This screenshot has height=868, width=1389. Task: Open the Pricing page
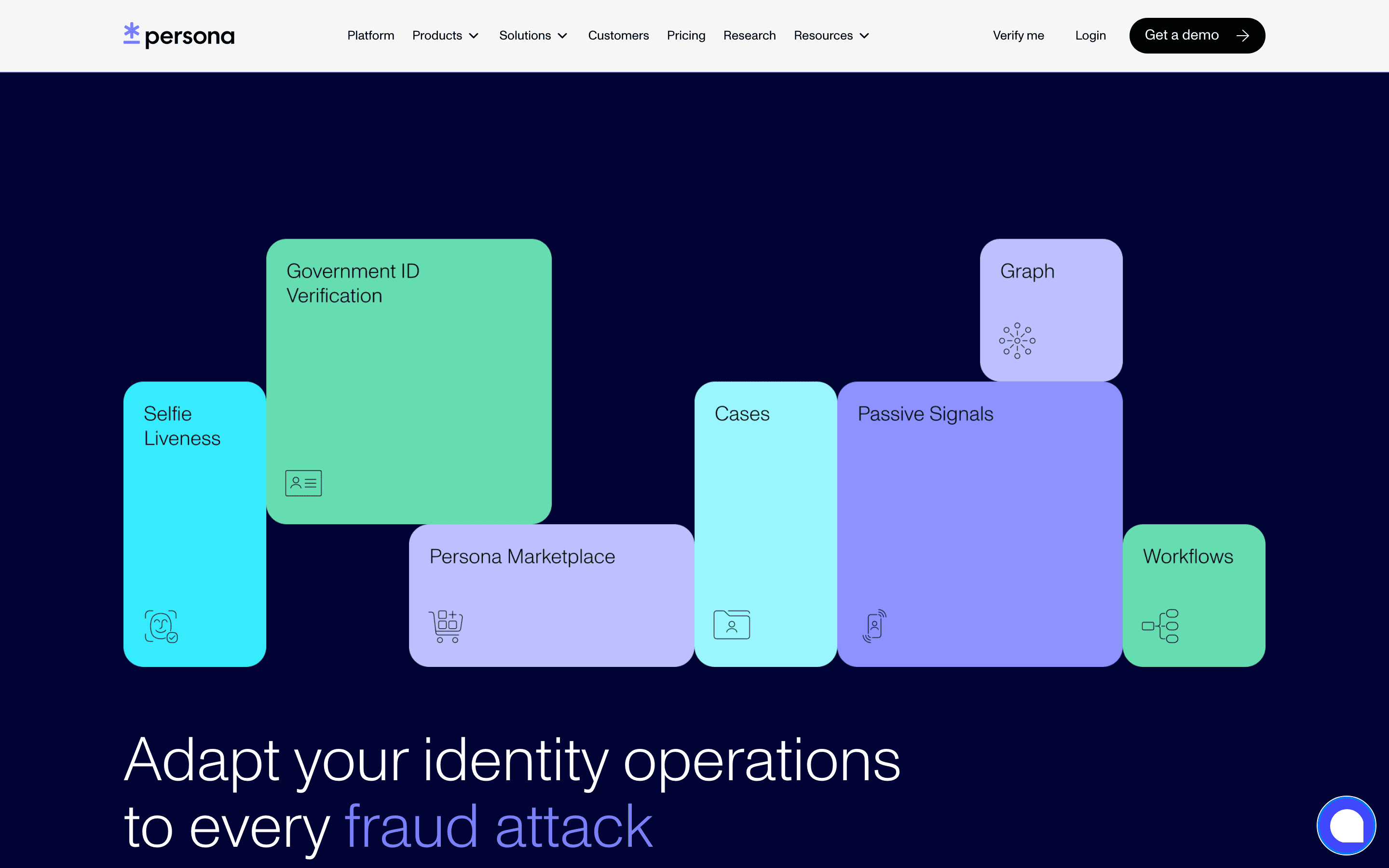click(x=686, y=36)
